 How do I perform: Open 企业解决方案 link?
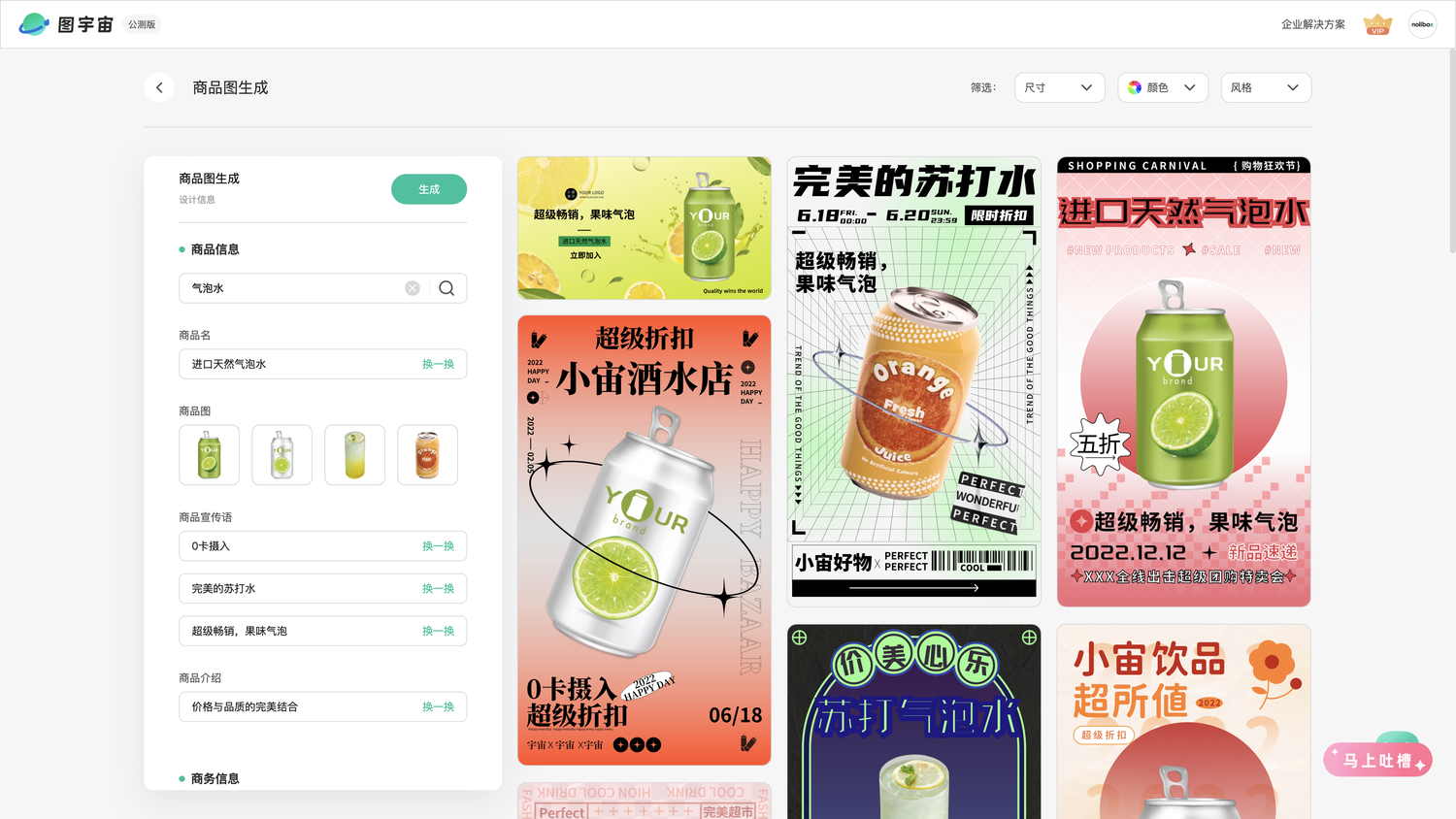click(x=1313, y=24)
